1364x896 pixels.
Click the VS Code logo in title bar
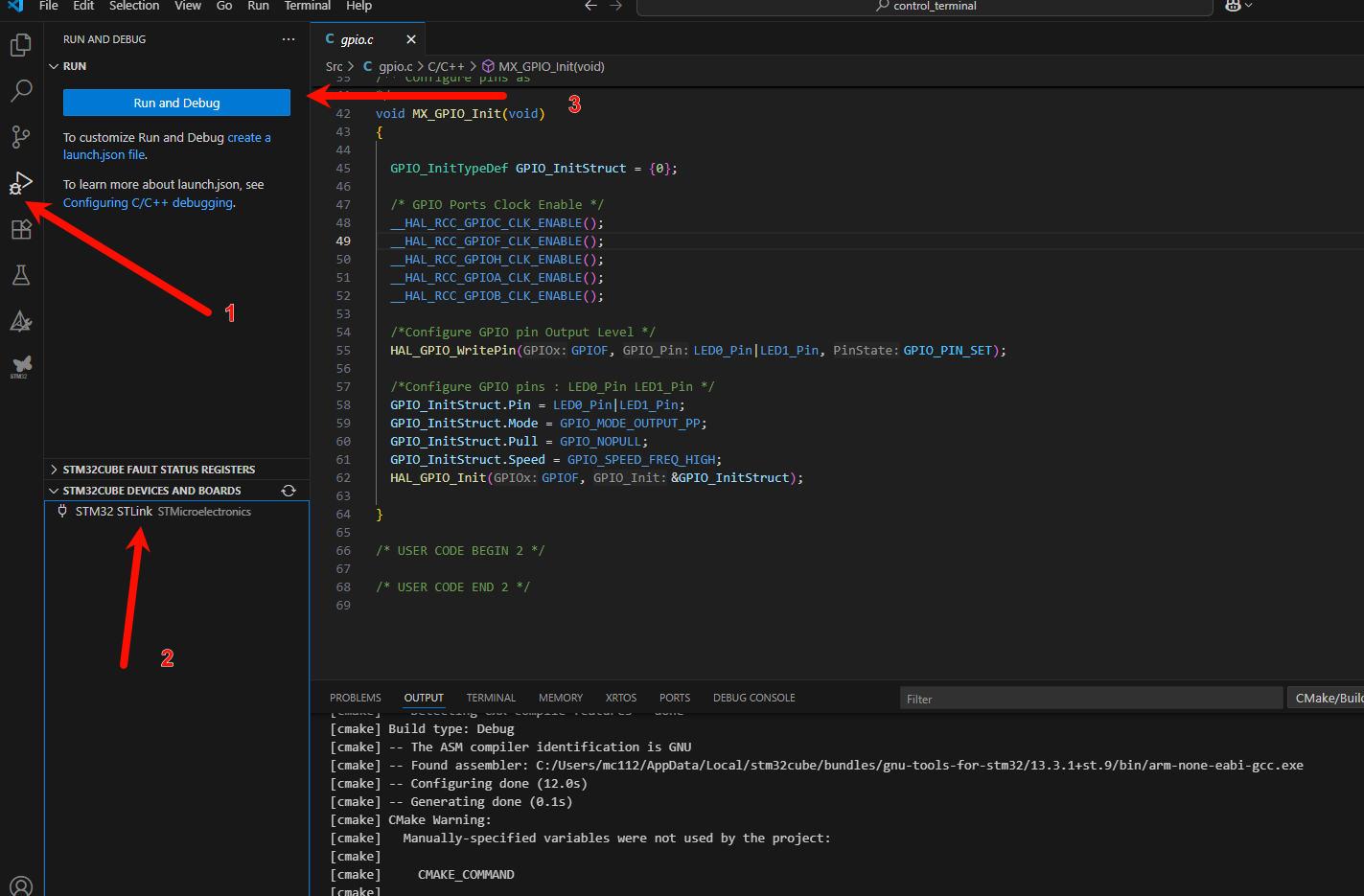(x=15, y=6)
